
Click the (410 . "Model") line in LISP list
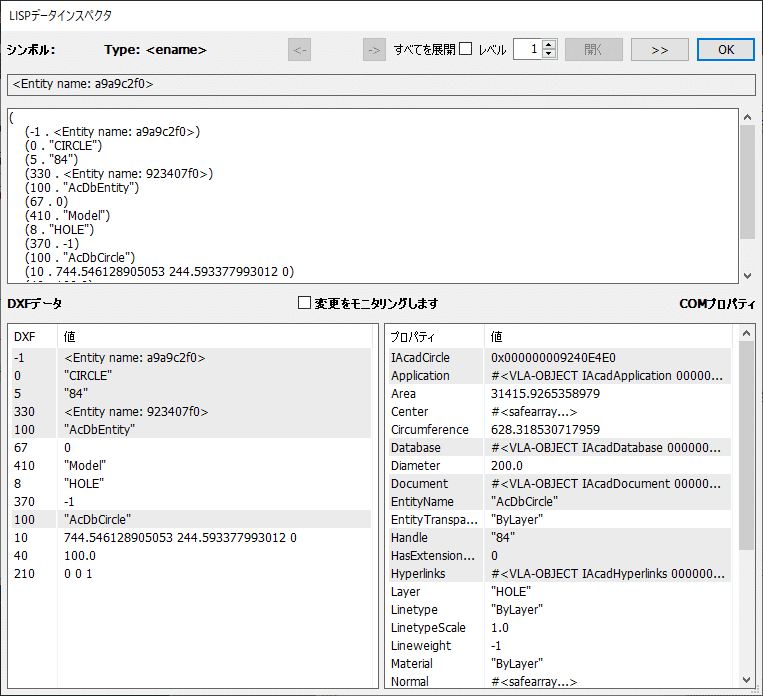coord(67,216)
